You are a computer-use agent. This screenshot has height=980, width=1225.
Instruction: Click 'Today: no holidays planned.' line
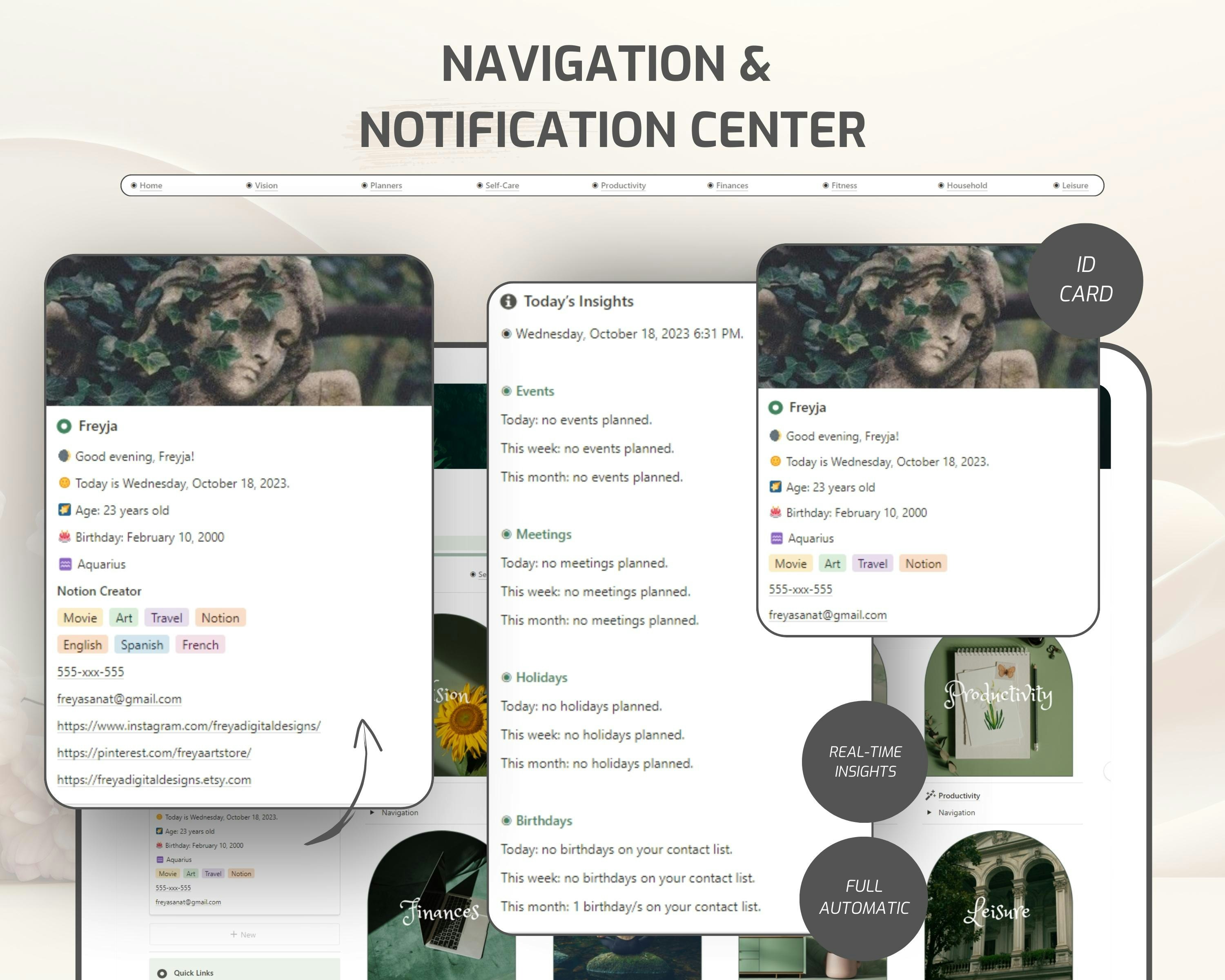[x=581, y=706]
